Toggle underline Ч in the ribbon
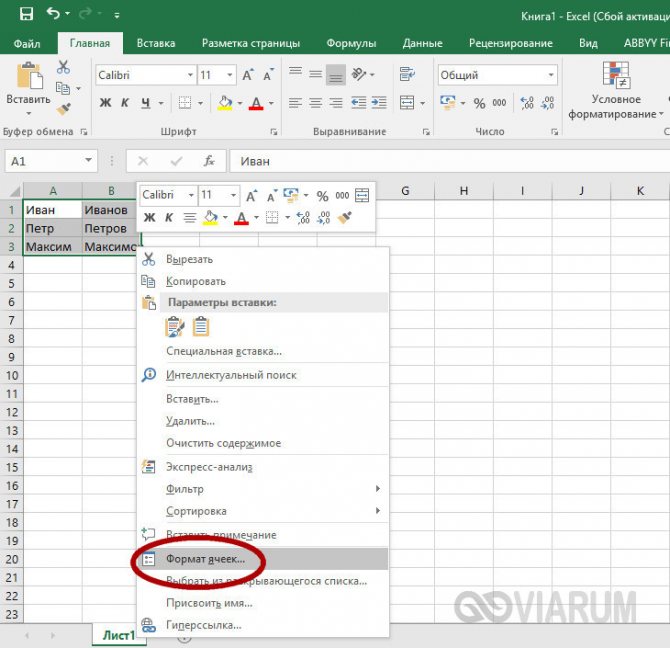Image resolution: width=670 pixels, height=648 pixels. coord(146,103)
